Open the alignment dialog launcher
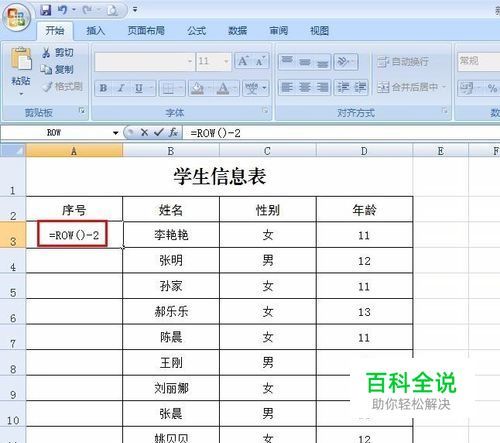 click(x=444, y=111)
